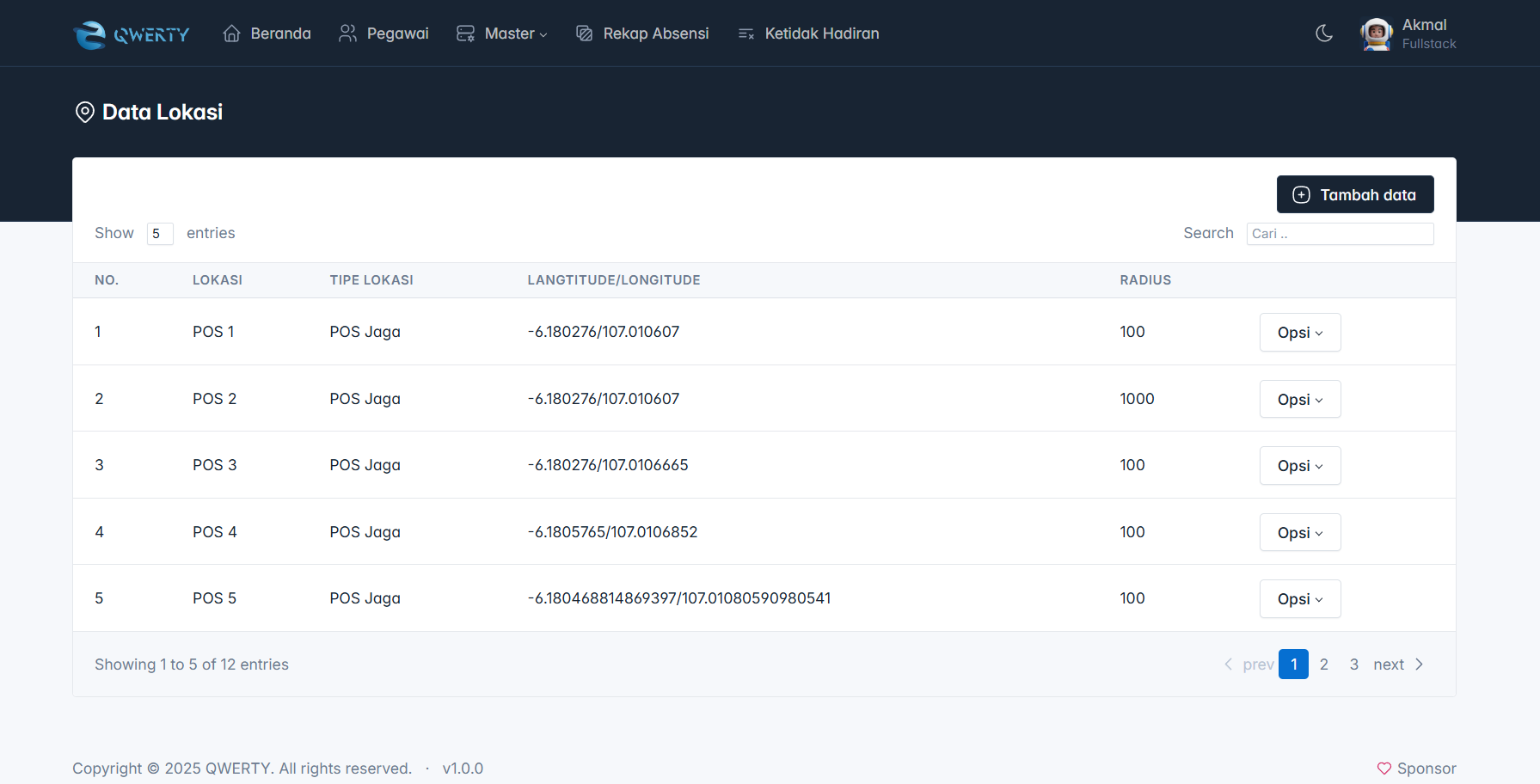Expand the Master dropdown menu

502,34
